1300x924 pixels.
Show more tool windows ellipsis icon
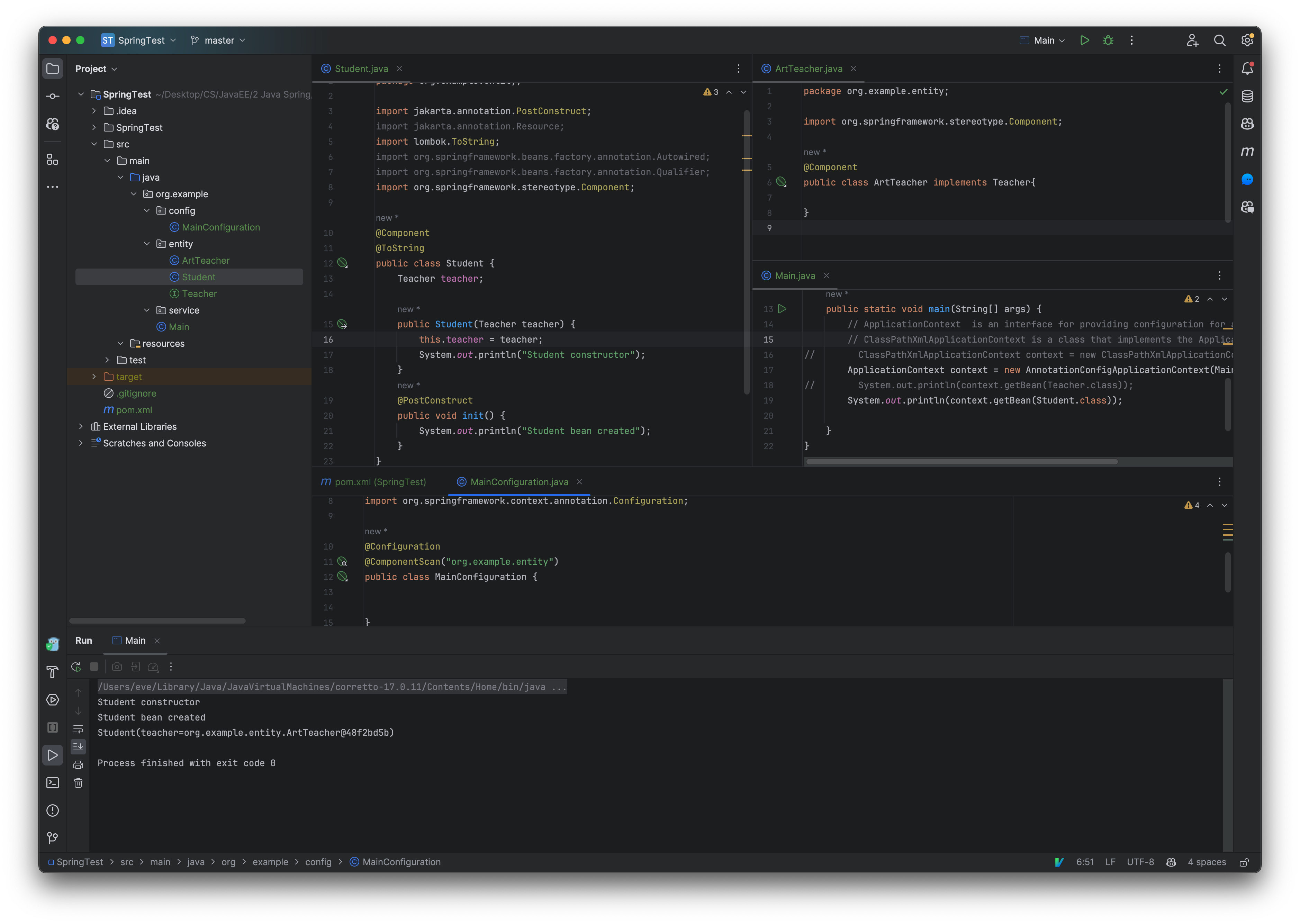click(x=52, y=187)
